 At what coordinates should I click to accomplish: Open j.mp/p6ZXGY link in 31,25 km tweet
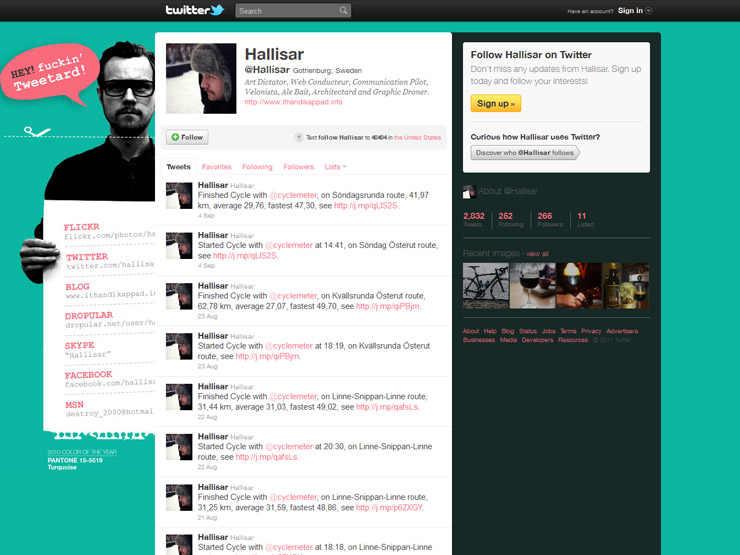click(x=389, y=508)
